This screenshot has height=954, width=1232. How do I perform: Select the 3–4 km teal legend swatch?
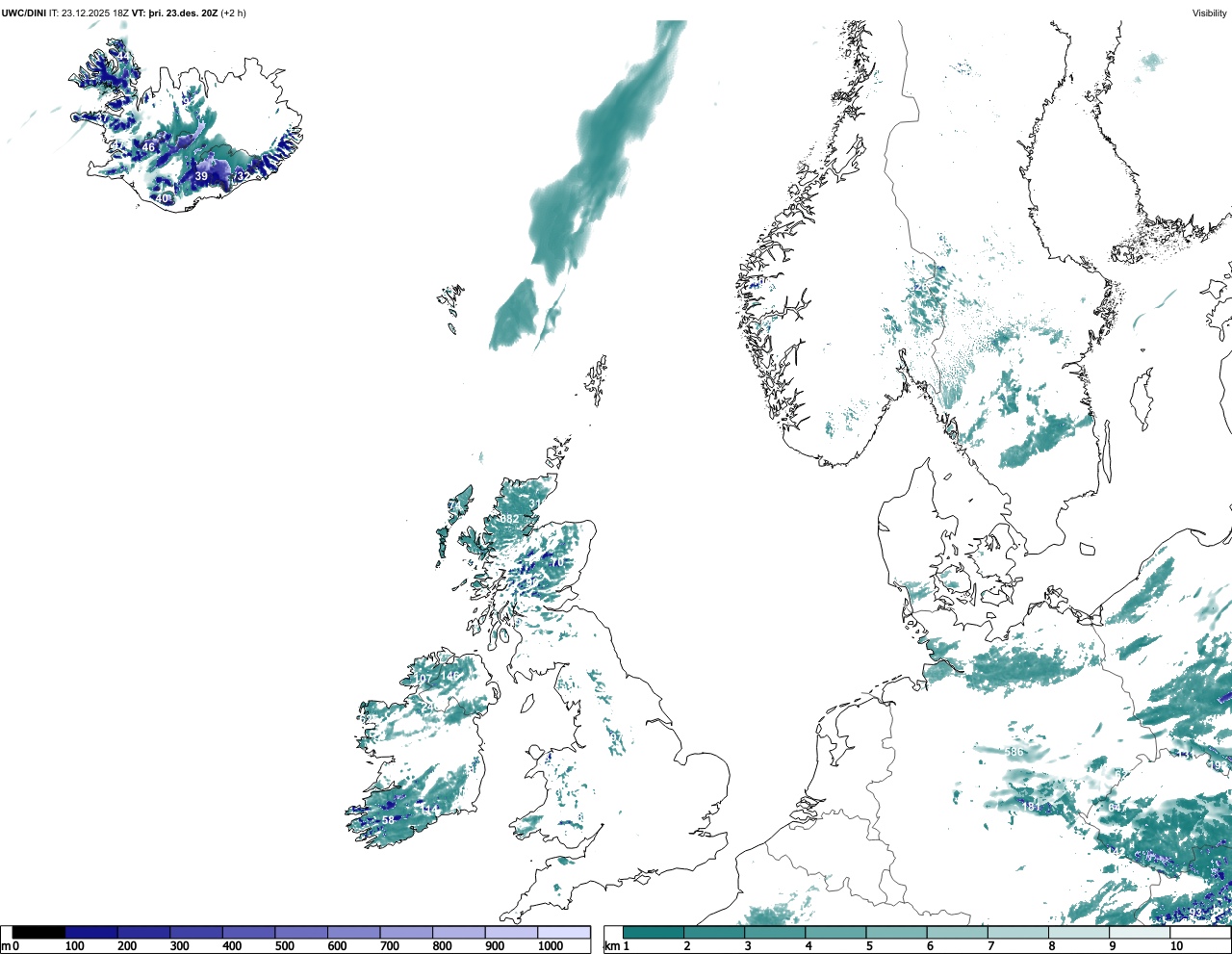775,932
